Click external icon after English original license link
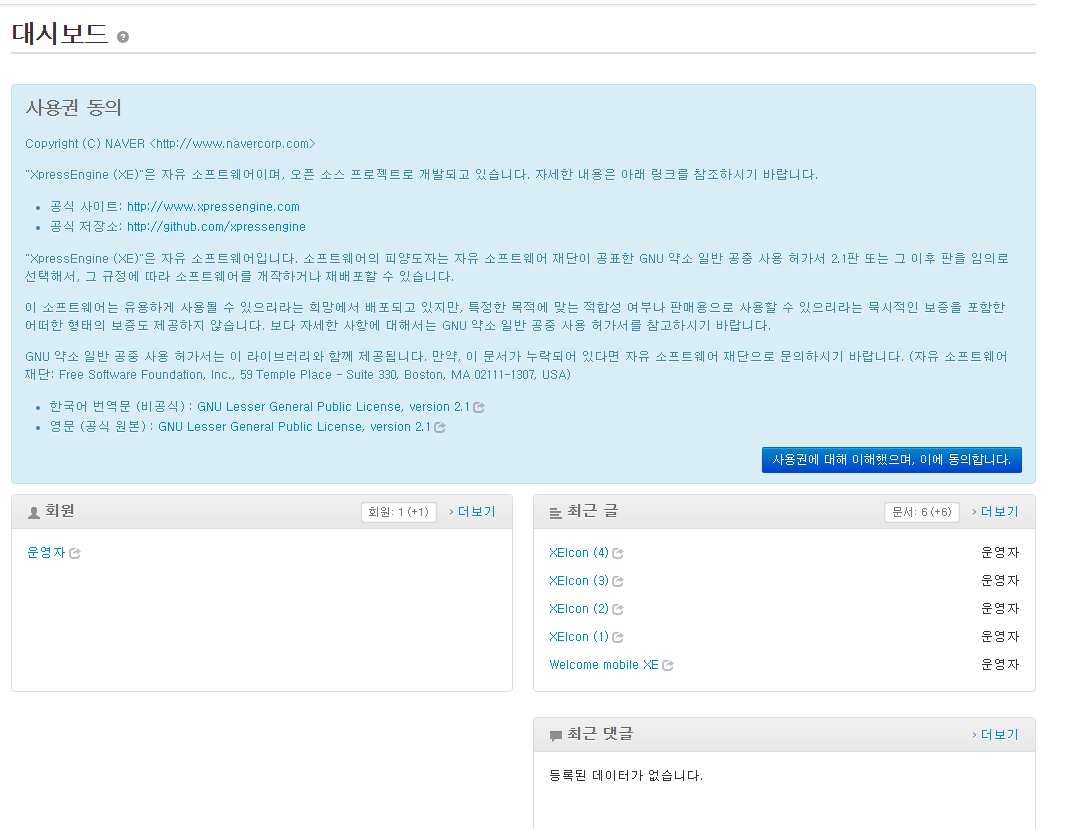This screenshot has height=829, width=1068. 440,427
